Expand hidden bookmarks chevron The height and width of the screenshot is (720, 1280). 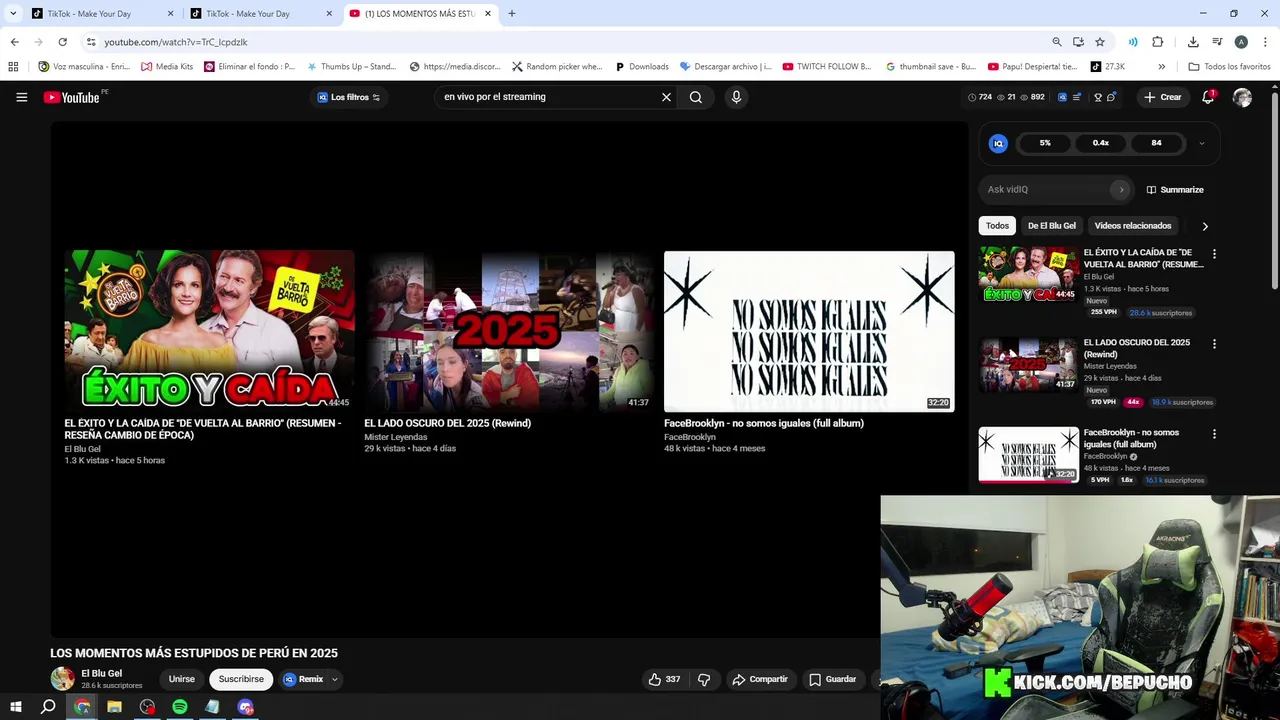(1161, 67)
